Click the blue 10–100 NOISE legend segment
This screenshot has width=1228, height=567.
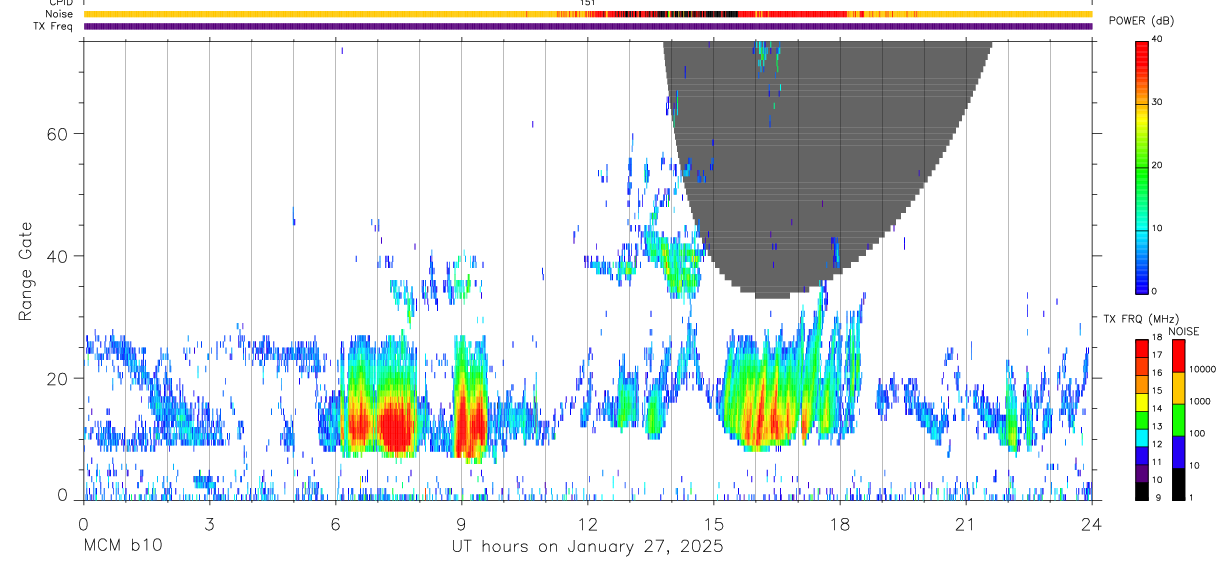coord(1178,452)
